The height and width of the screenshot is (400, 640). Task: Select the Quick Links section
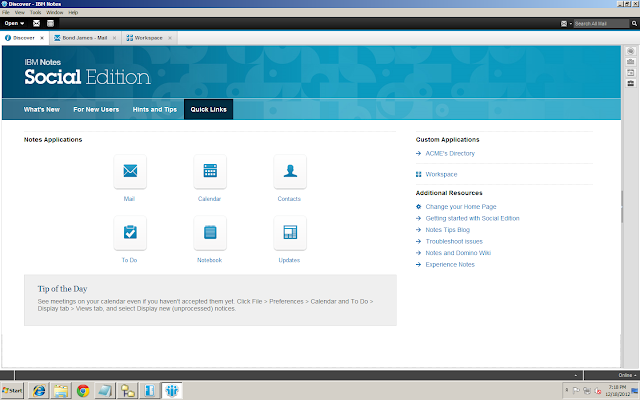point(209,109)
